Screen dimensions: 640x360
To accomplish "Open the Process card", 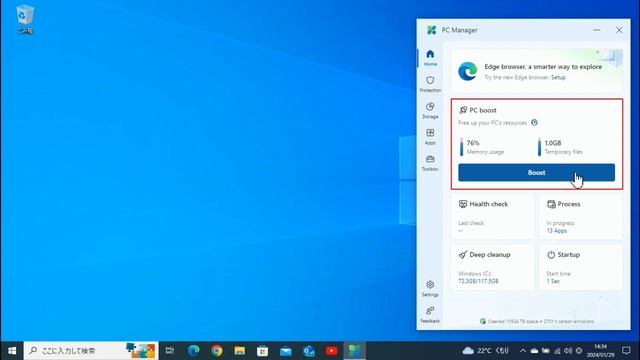I will tap(581, 216).
